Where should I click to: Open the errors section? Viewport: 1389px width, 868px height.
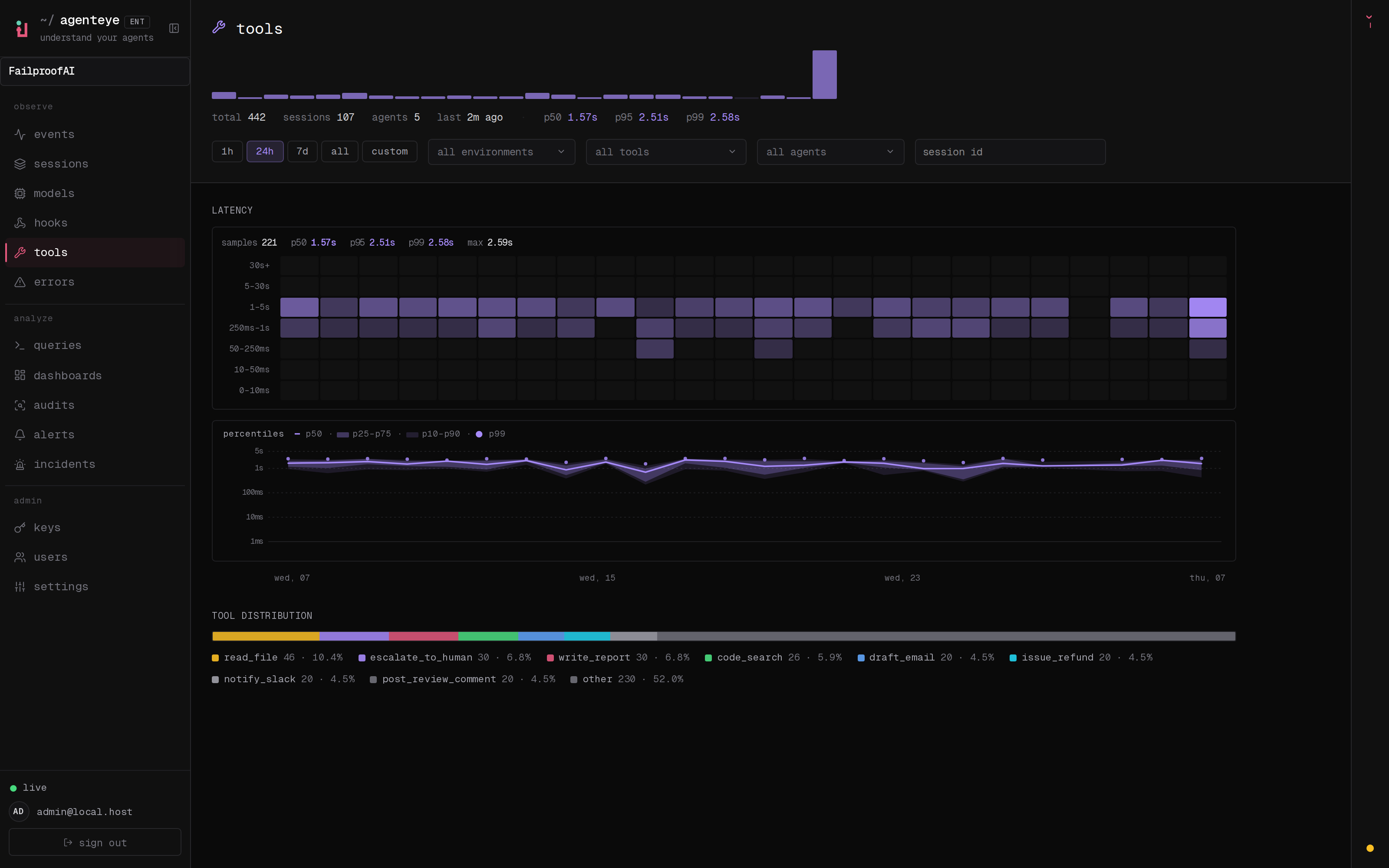tap(95, 282)
